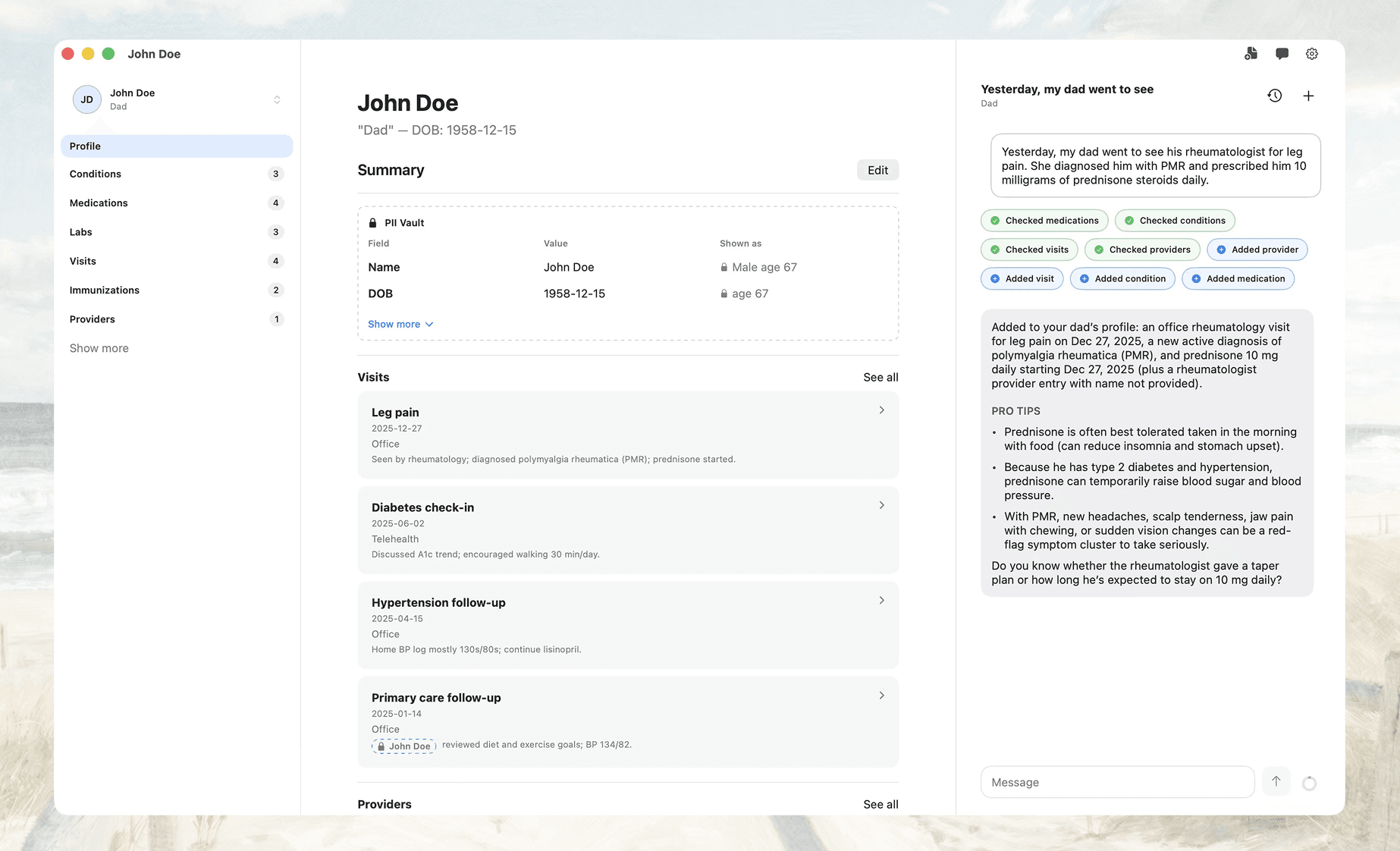Go to Labs in the sidebar

click(x=81, y=232)
